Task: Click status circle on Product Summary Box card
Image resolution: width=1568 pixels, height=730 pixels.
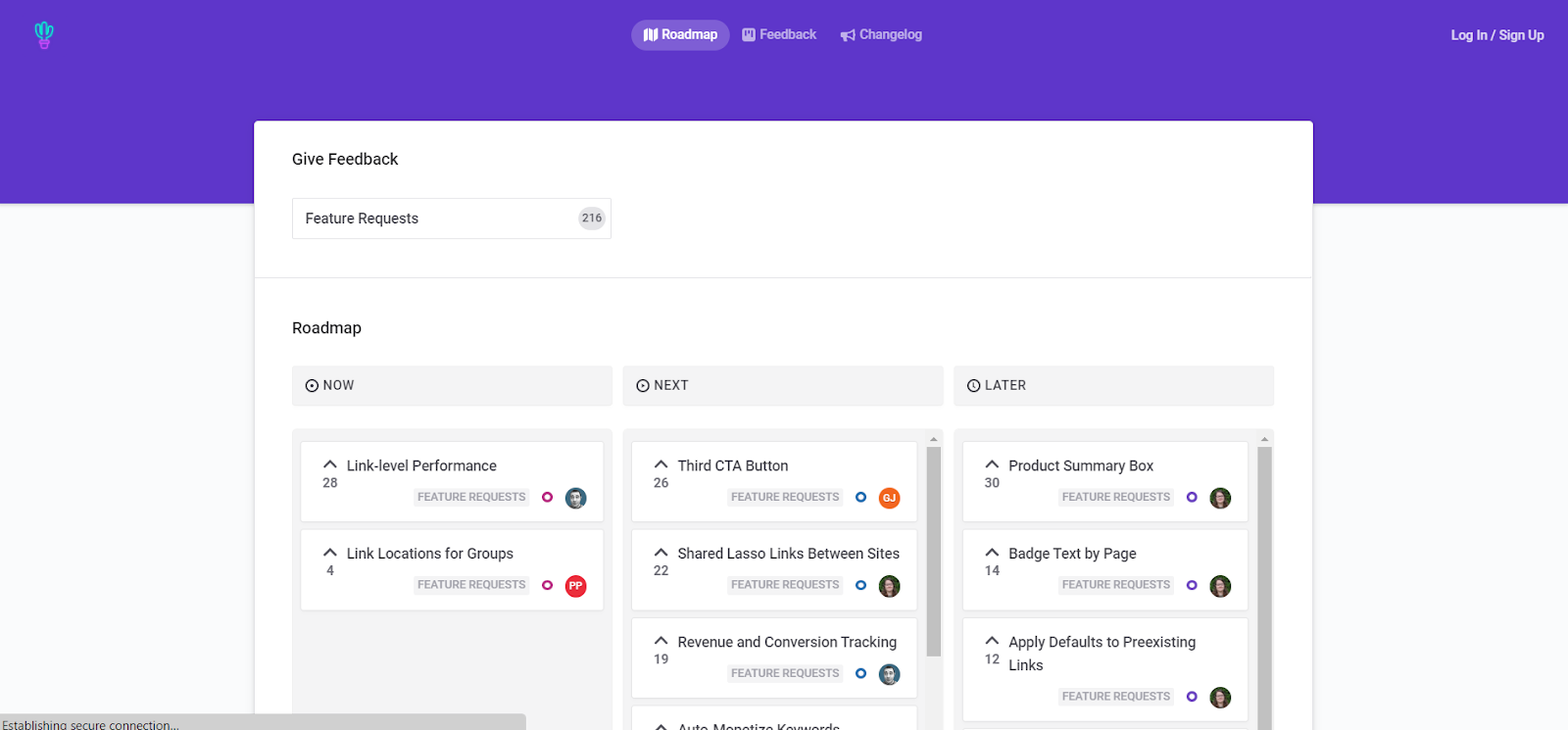Action: point(1192,498)
